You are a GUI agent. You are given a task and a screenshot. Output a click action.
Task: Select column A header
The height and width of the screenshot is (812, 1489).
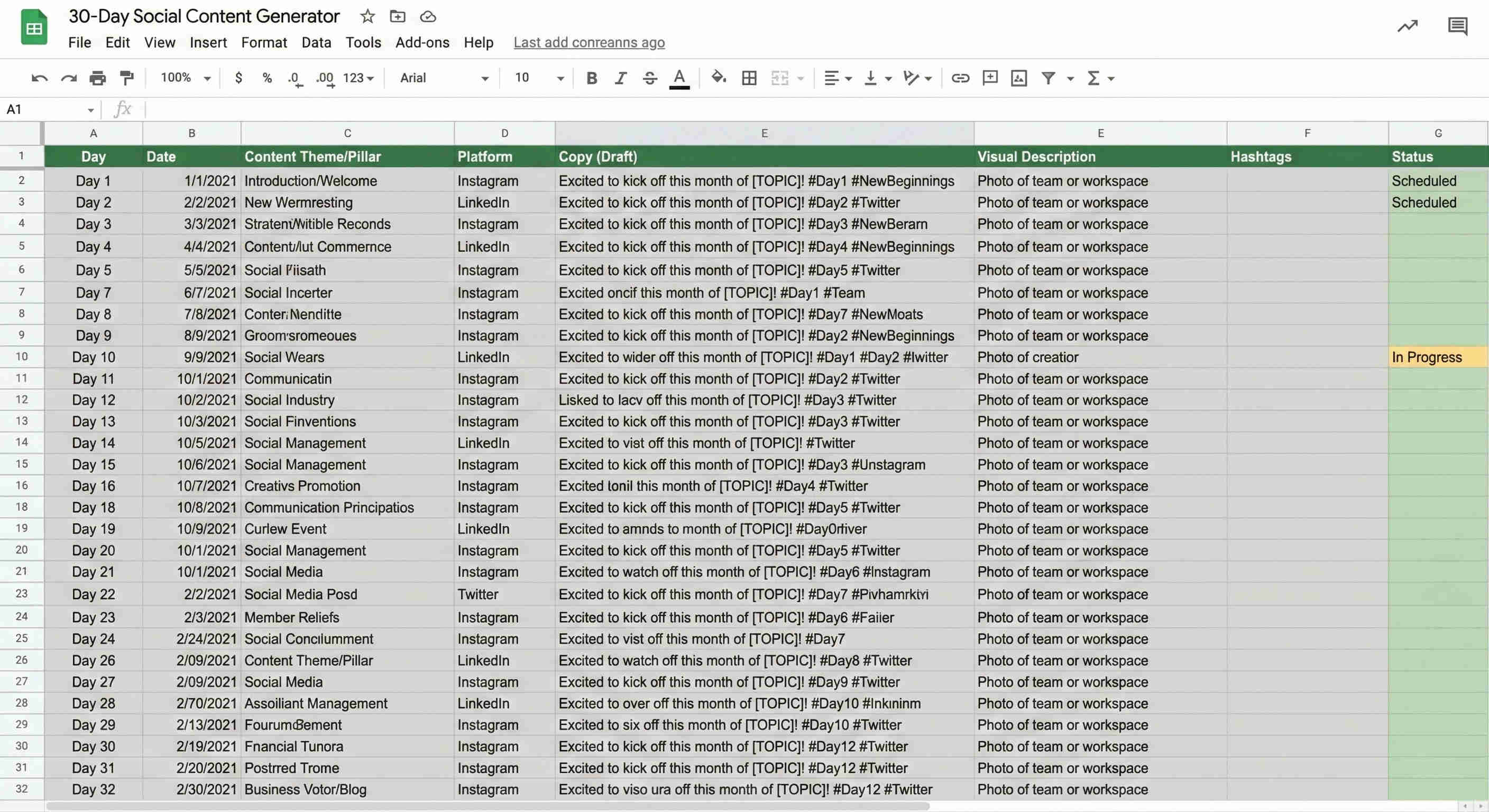click(94, 134)
